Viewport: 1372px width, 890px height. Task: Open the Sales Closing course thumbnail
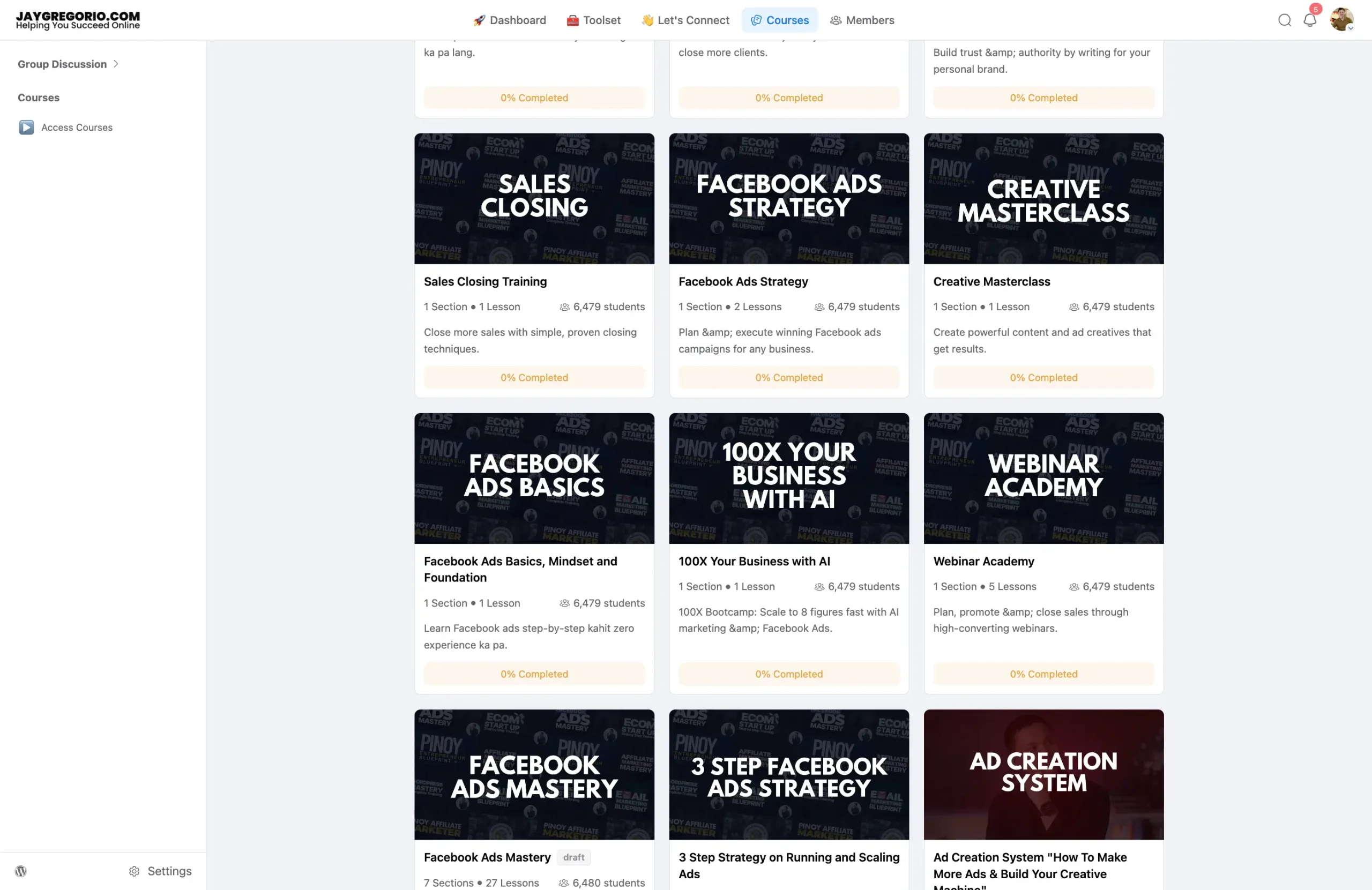534,199
